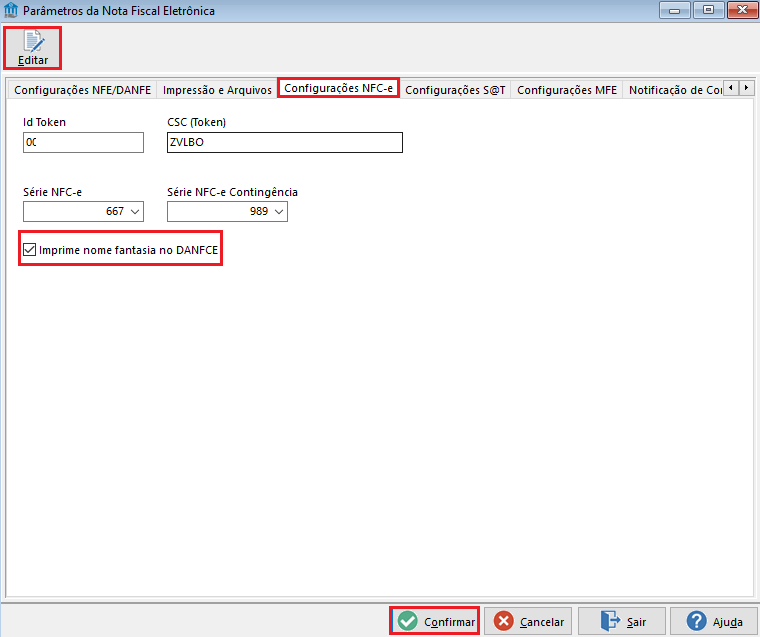760x637 pixels.
Task: Open the Configurações S@T tab
Action: [x=455, y=90]
